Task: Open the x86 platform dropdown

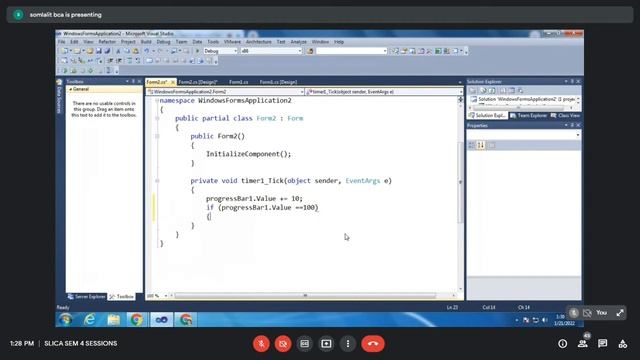Action: point(300,51)
